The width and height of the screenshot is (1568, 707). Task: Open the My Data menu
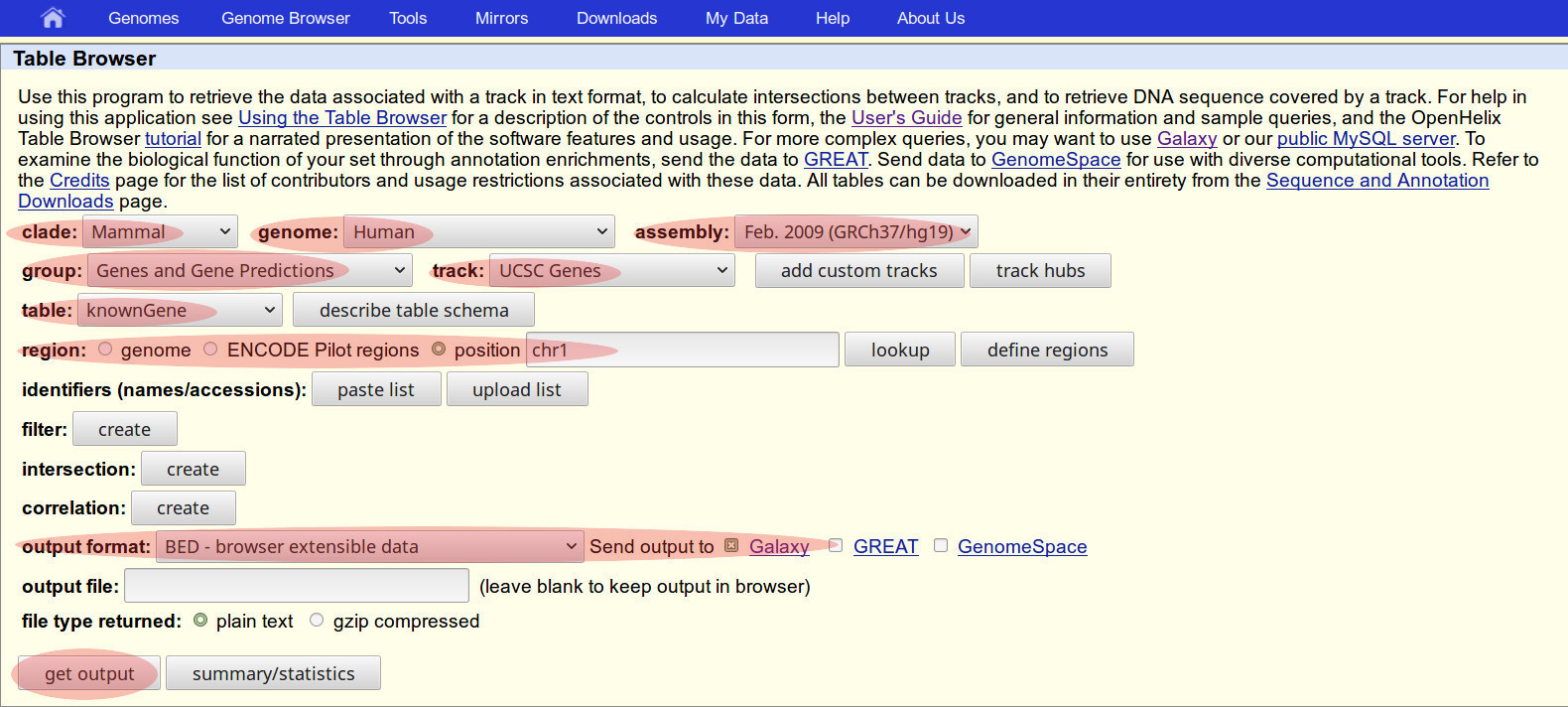(x=737, y=18)
